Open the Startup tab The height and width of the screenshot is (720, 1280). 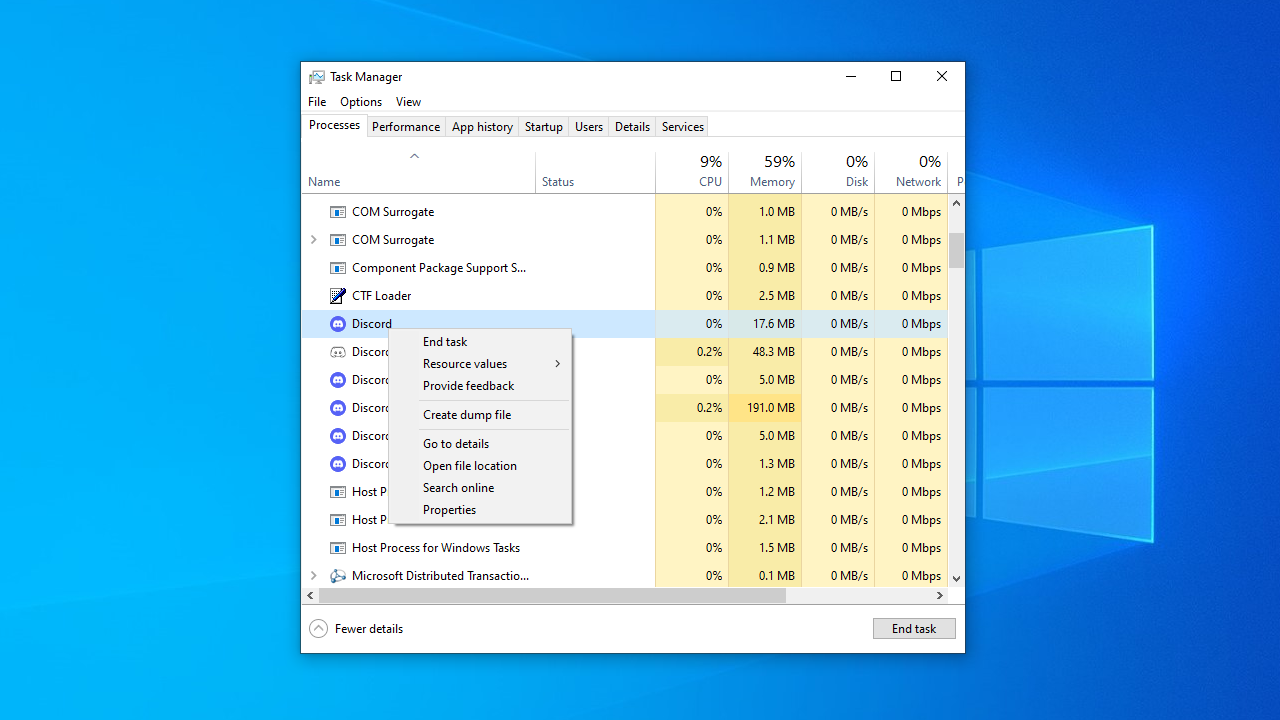(544, 127)
